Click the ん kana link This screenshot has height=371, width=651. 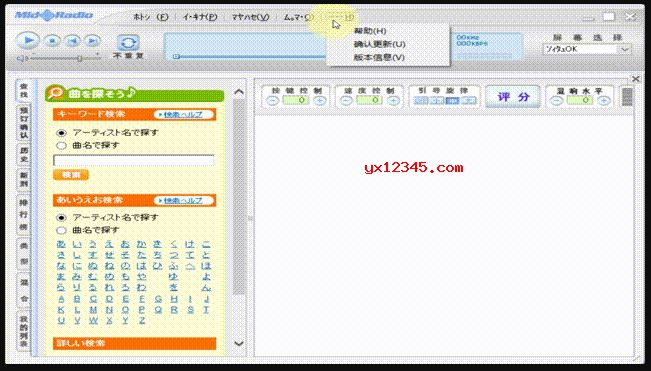click(x=206, y=287)
